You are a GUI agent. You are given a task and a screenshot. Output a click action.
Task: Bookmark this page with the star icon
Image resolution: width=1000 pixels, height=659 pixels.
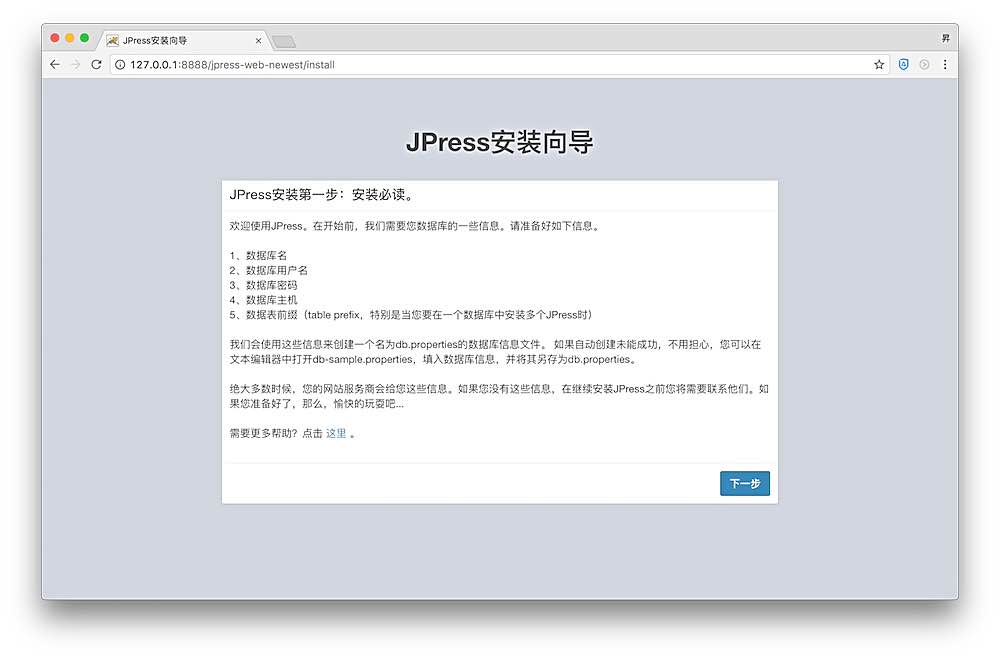(x=879, y=65)
